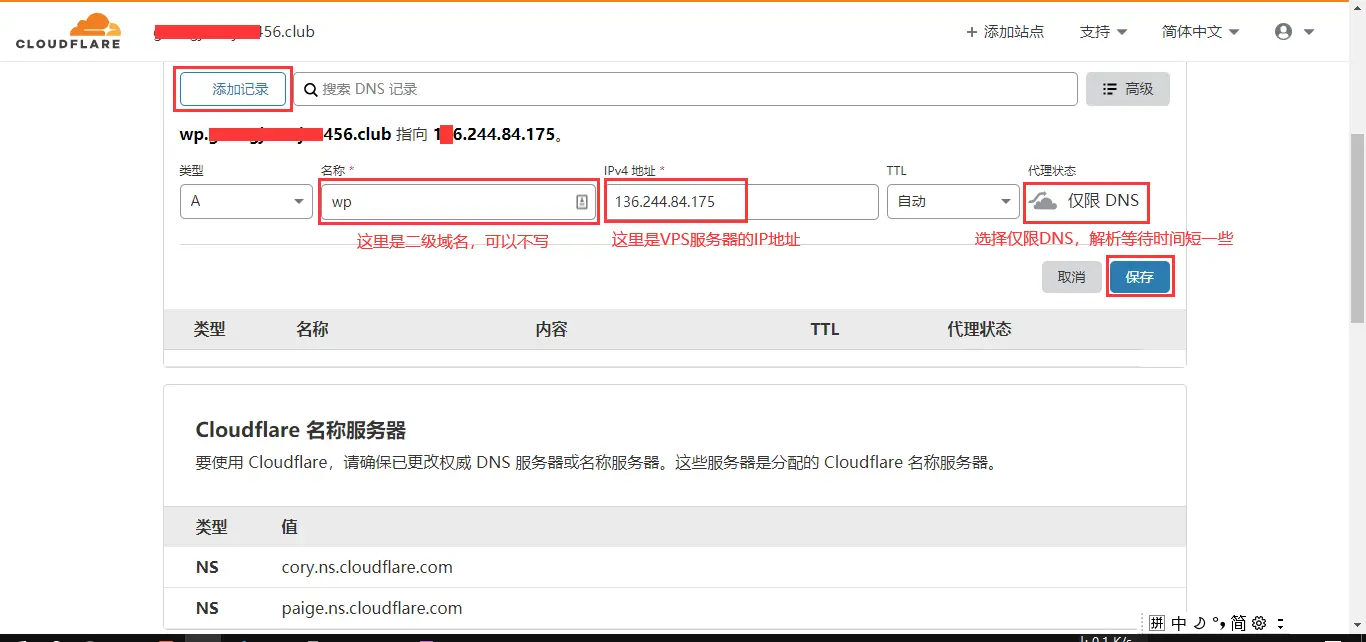Image resolution: width=1366 pixels, height=642 pixels.
Task: Expand the 支持 support menu
Action: point(1103,32)
